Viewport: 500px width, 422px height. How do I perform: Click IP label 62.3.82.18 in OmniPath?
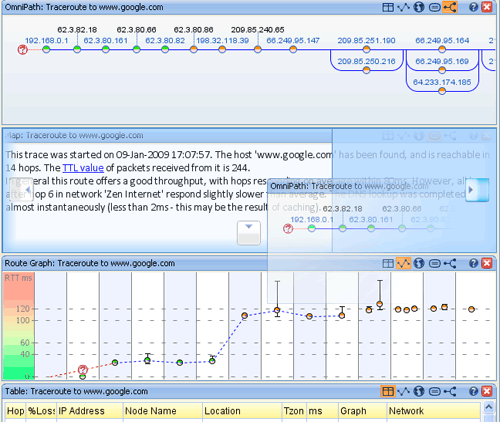(77, 30)
